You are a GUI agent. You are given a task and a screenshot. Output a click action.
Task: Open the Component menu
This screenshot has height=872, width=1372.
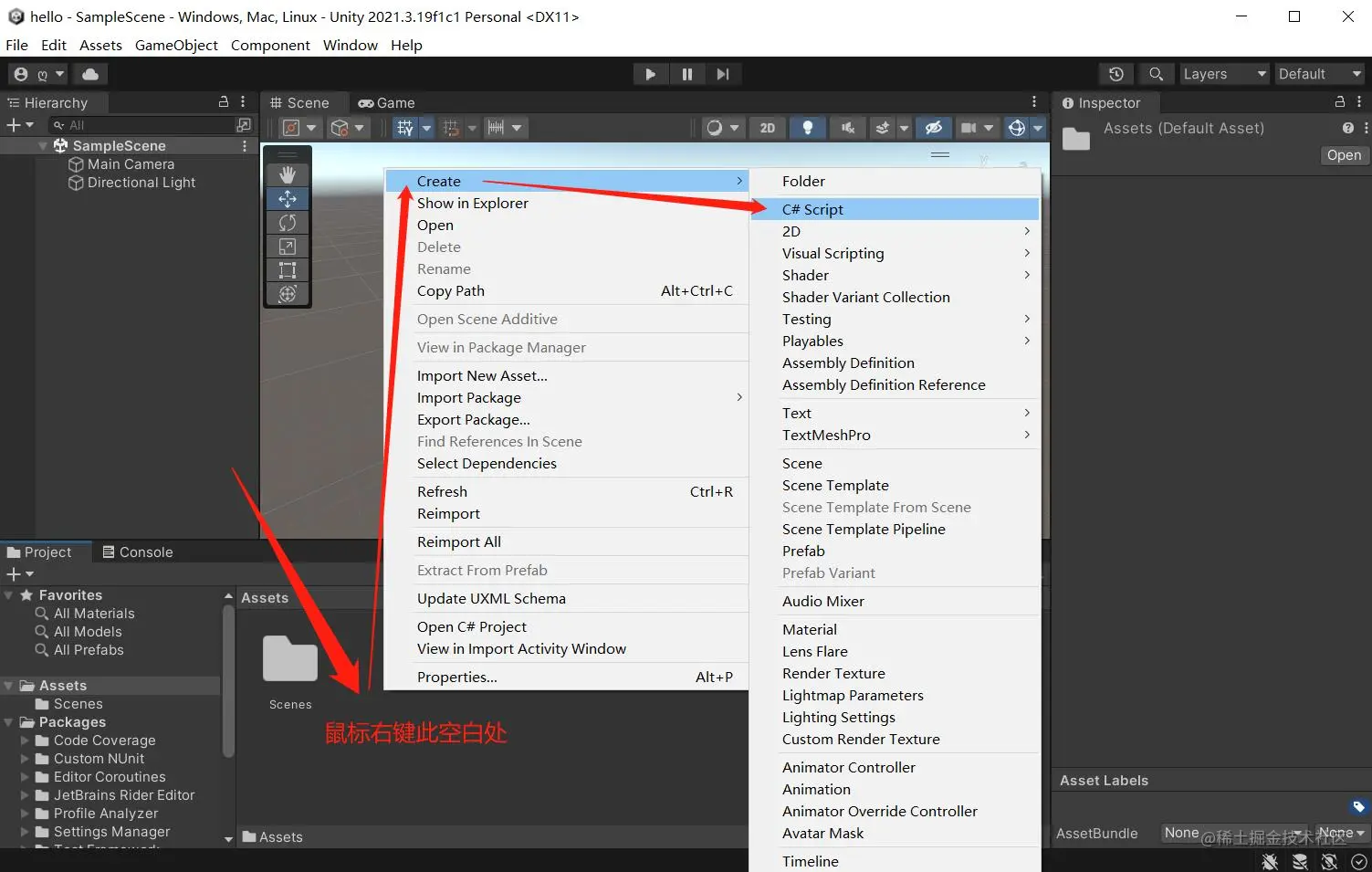pos(270,45)
